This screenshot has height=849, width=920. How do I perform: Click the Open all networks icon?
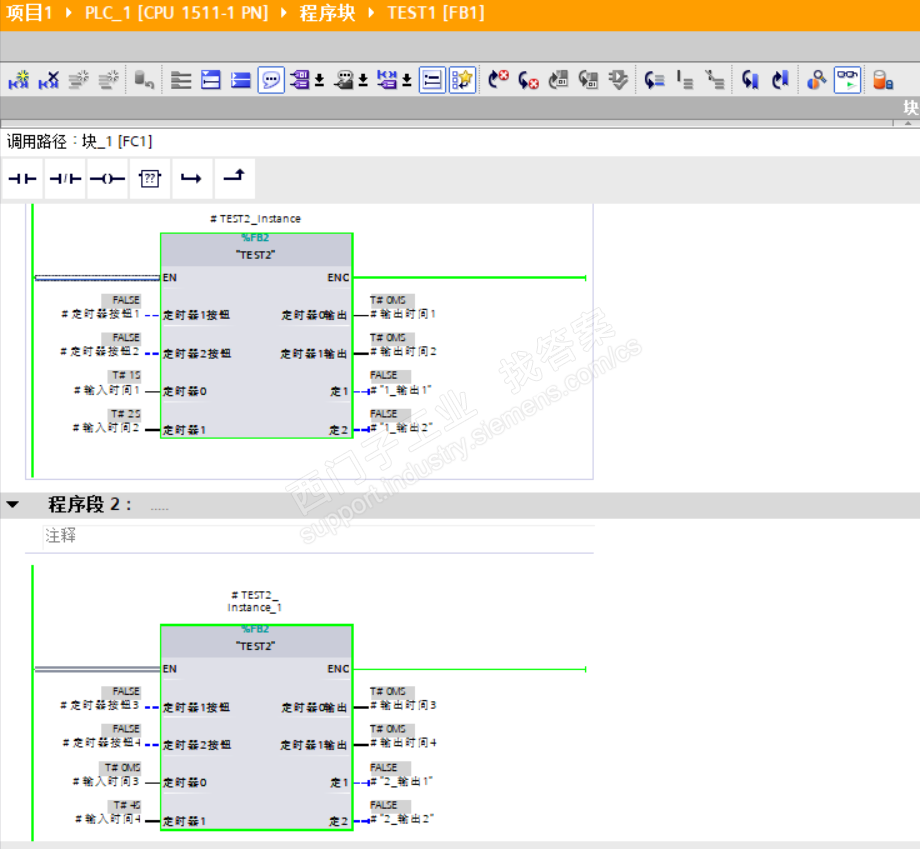click(x=211, y=80)
